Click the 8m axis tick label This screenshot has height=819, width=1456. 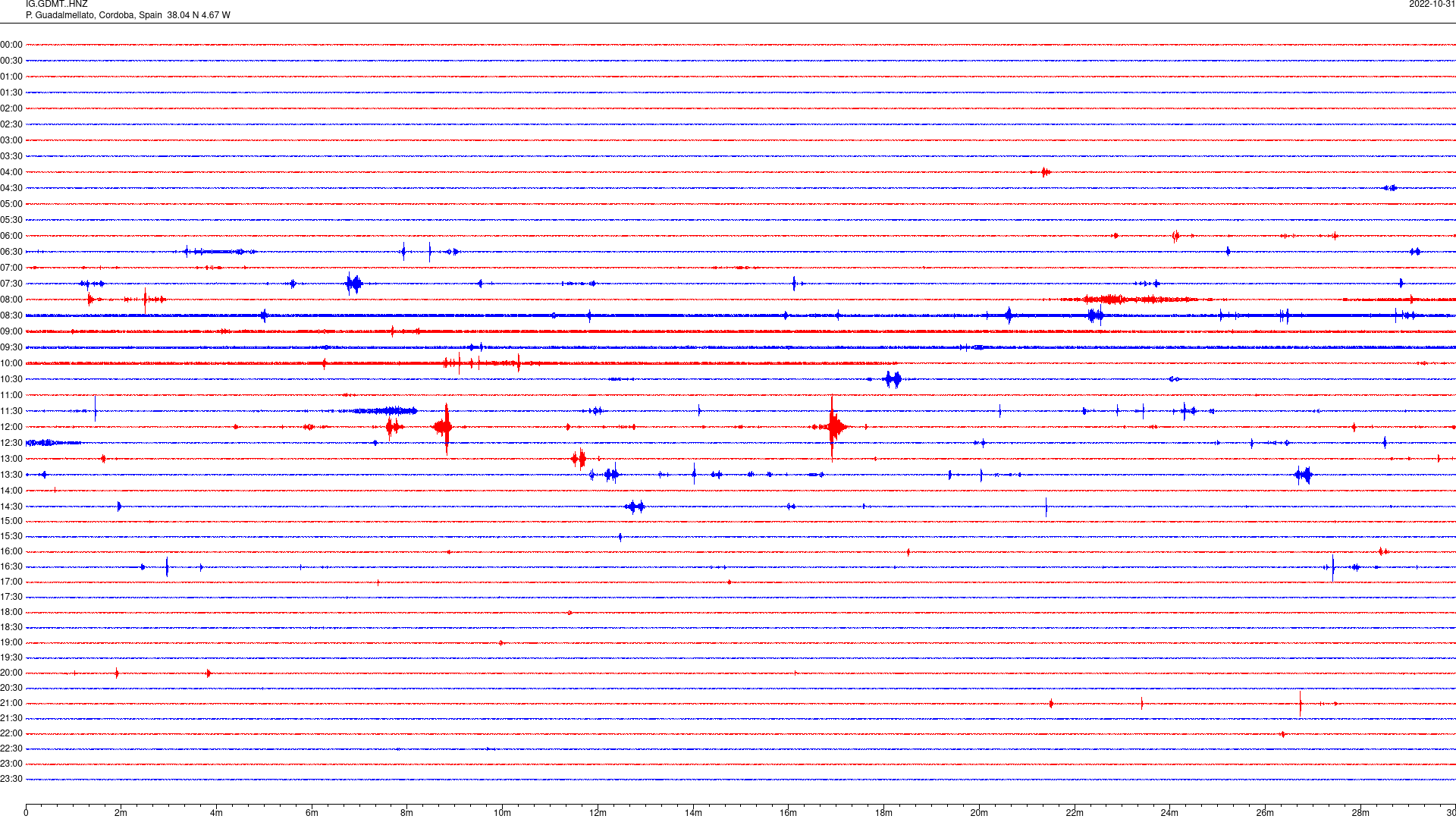(x=406, y=813)
